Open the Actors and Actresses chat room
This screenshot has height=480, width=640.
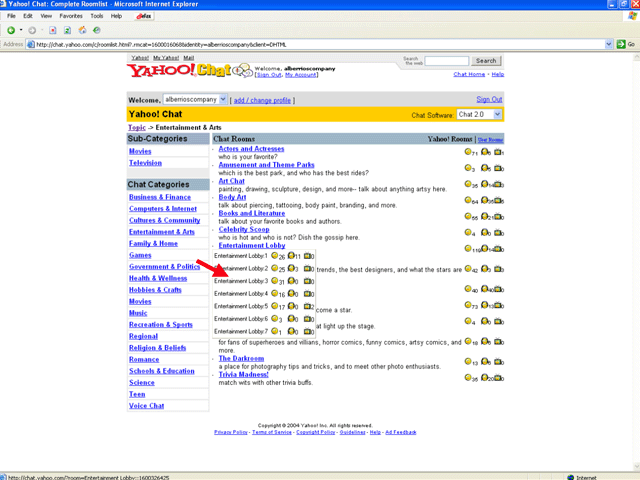(251, 149)
